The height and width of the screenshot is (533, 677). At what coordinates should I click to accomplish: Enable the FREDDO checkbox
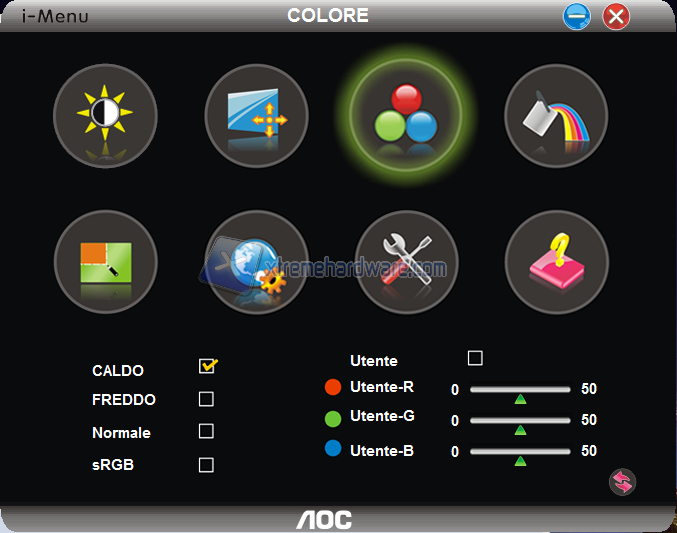coord(206,399)
